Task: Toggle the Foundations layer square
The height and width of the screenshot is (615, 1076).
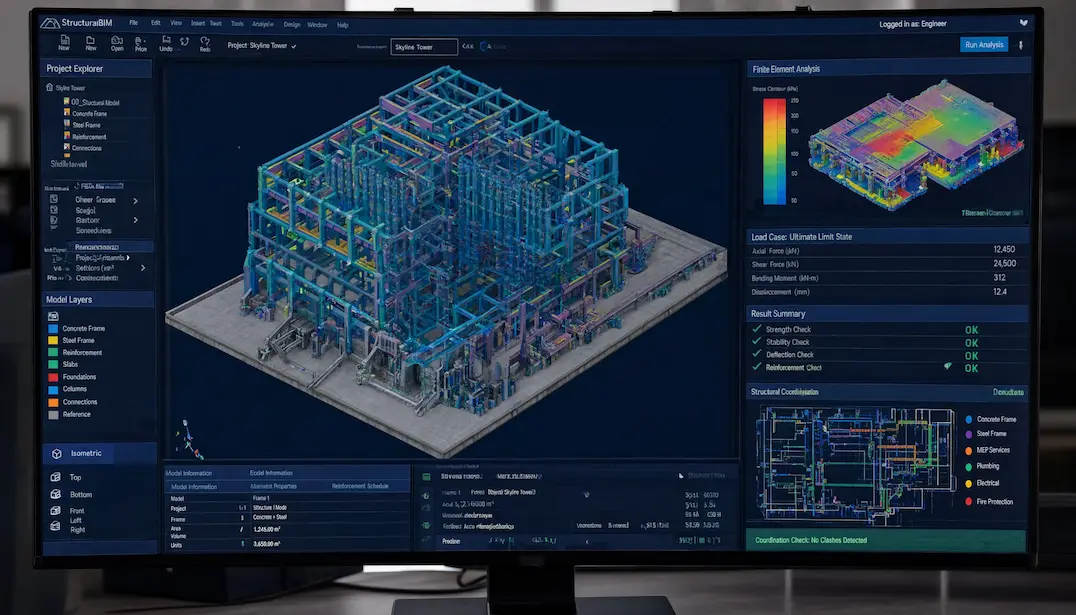Action: [53, 377]
